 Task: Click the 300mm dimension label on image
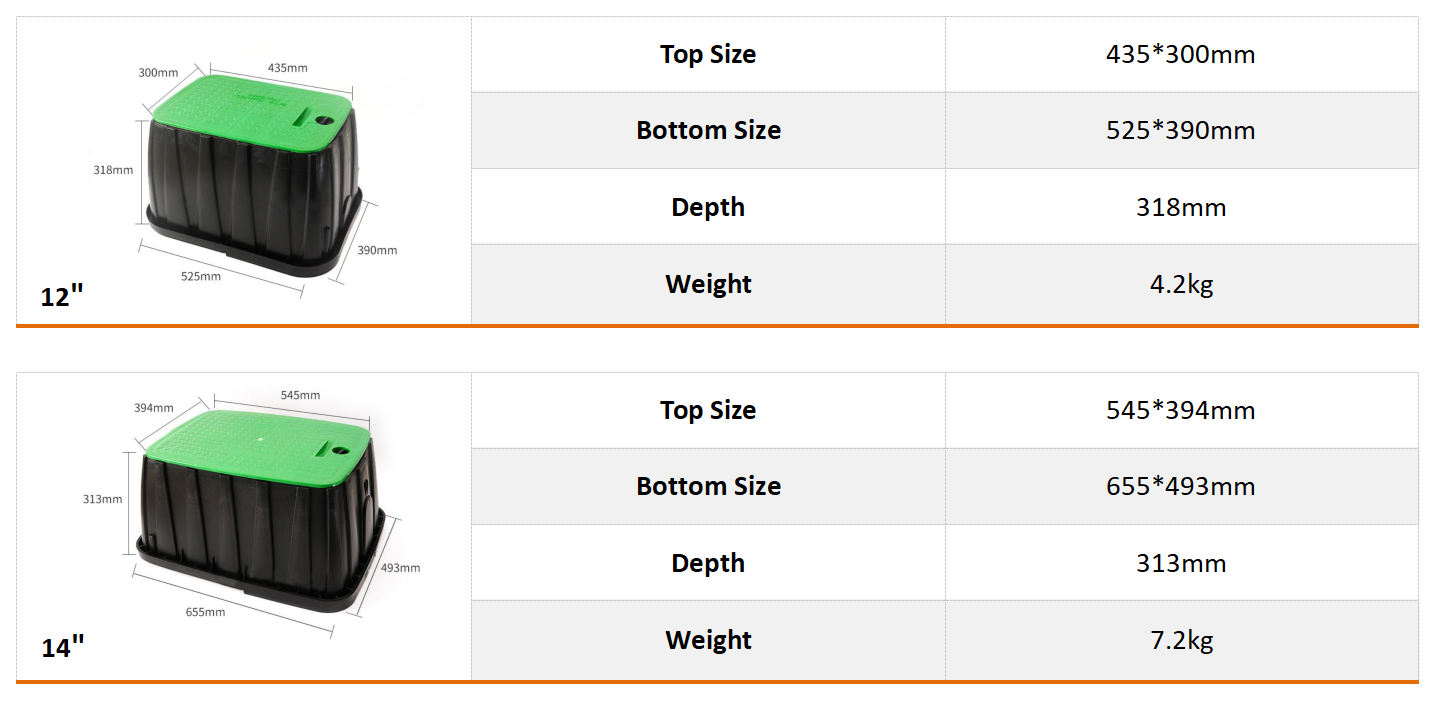tap(158, 73)
